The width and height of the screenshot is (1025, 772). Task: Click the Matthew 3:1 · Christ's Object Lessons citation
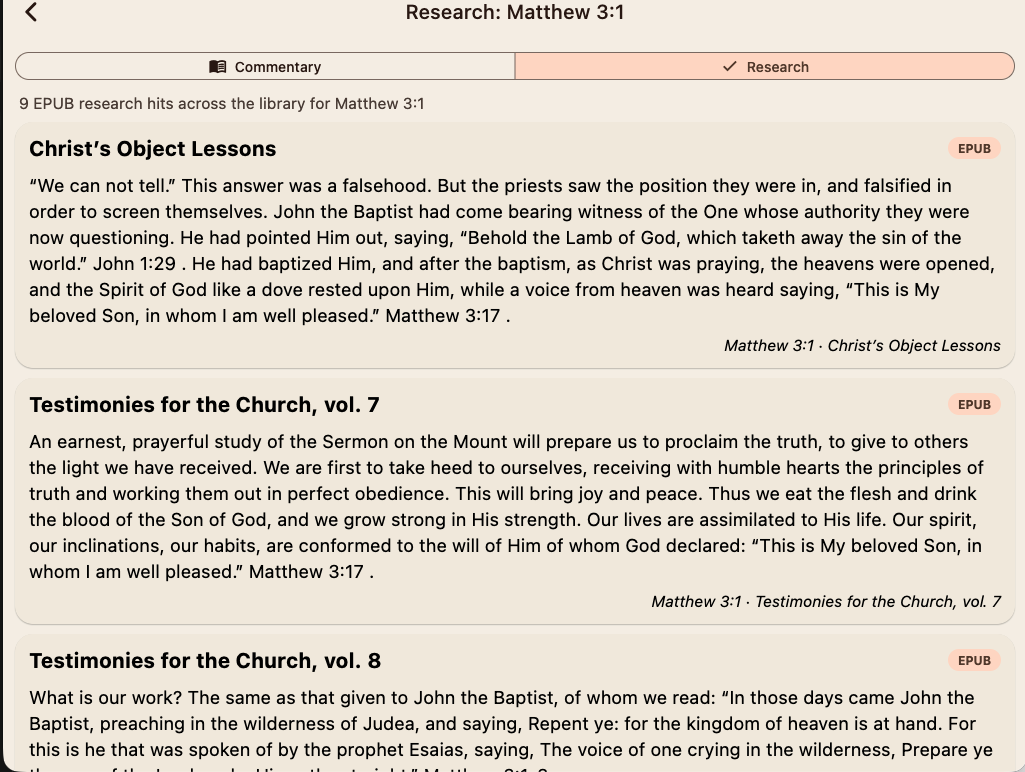[861, 345]
